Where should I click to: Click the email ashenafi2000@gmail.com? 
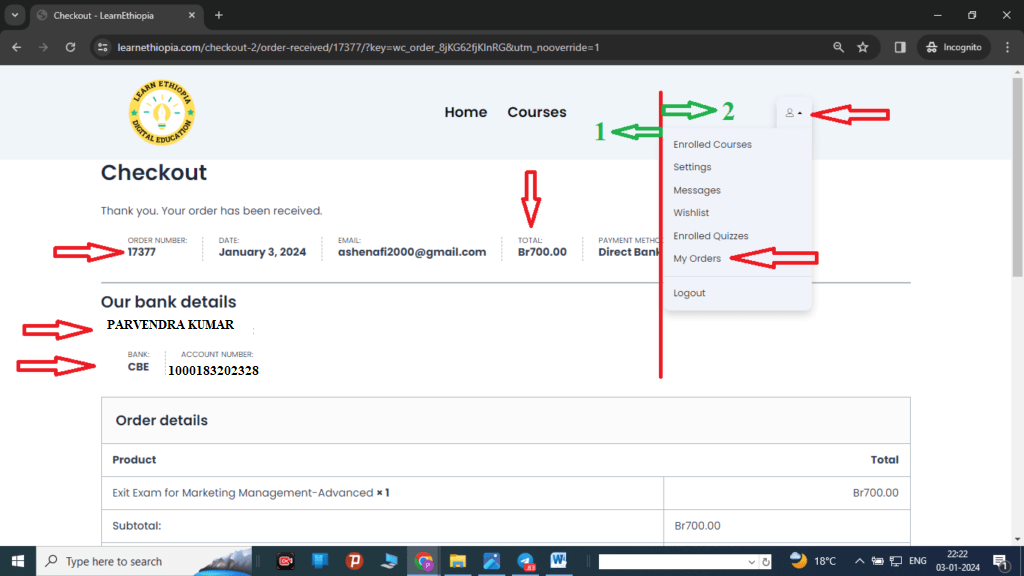(x=411, y=252)
